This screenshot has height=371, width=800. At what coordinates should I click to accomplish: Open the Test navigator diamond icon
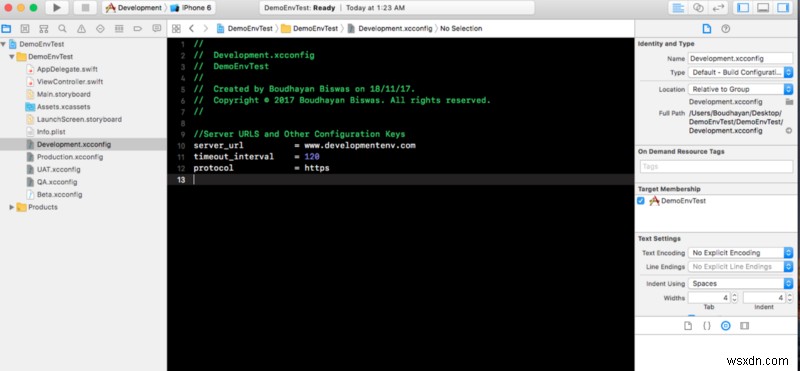pyautogui.click(x=100, y=29)
